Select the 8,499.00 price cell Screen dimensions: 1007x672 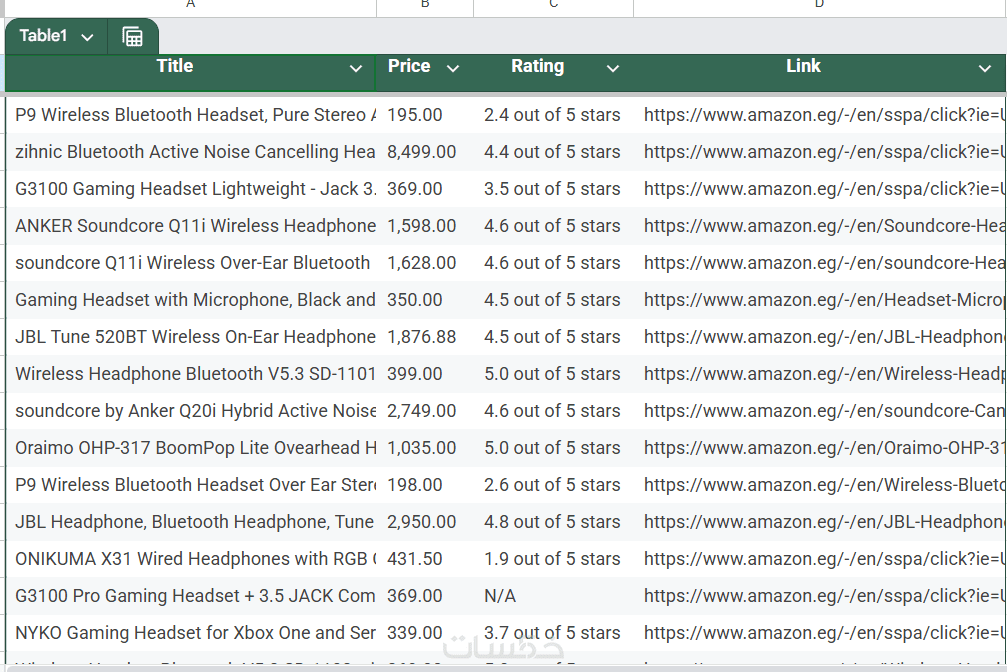[x=421, y=152]
